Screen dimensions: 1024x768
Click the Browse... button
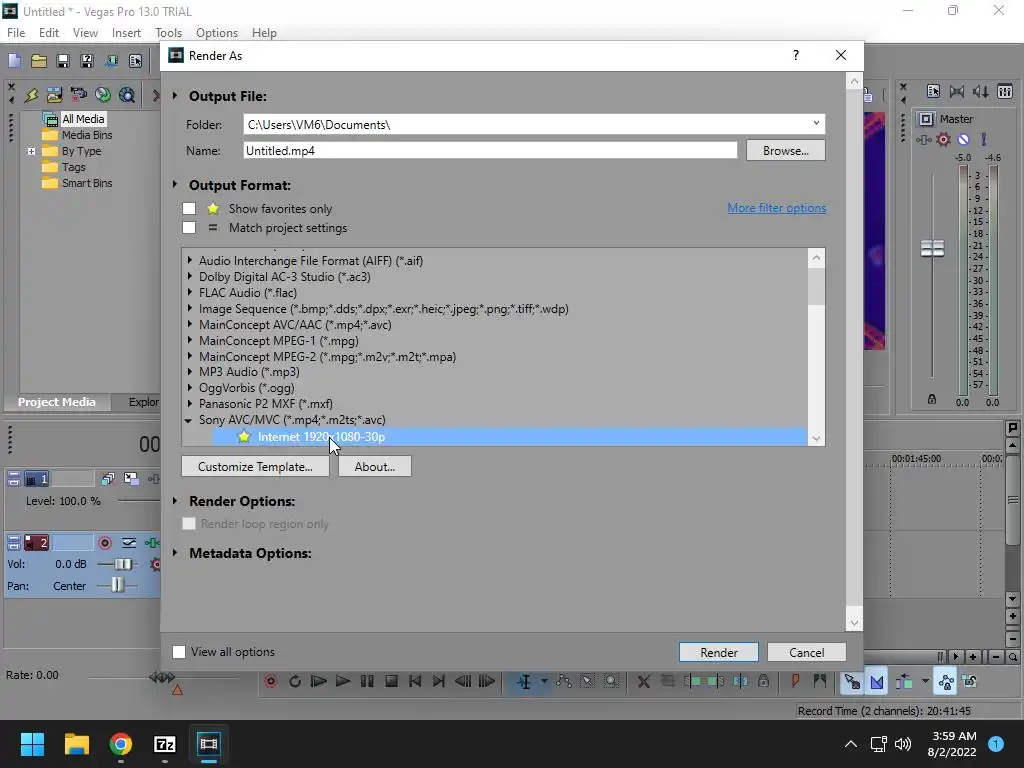click(786, 150)
